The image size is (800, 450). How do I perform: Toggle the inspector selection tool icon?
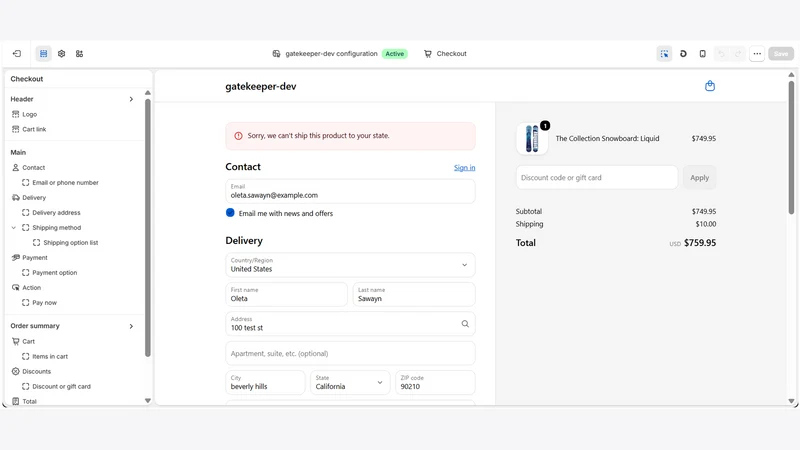664,54
